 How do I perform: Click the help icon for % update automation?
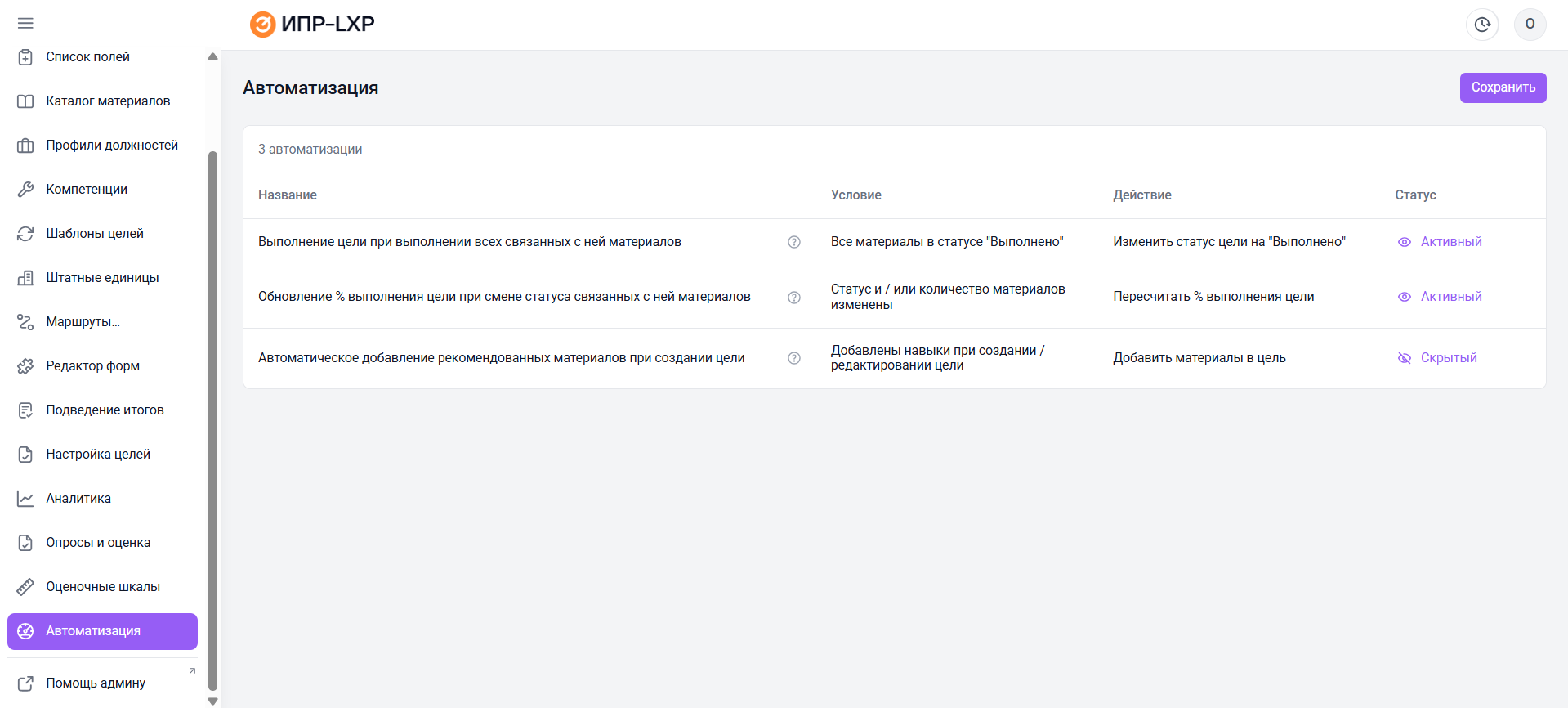coord(793,298)
